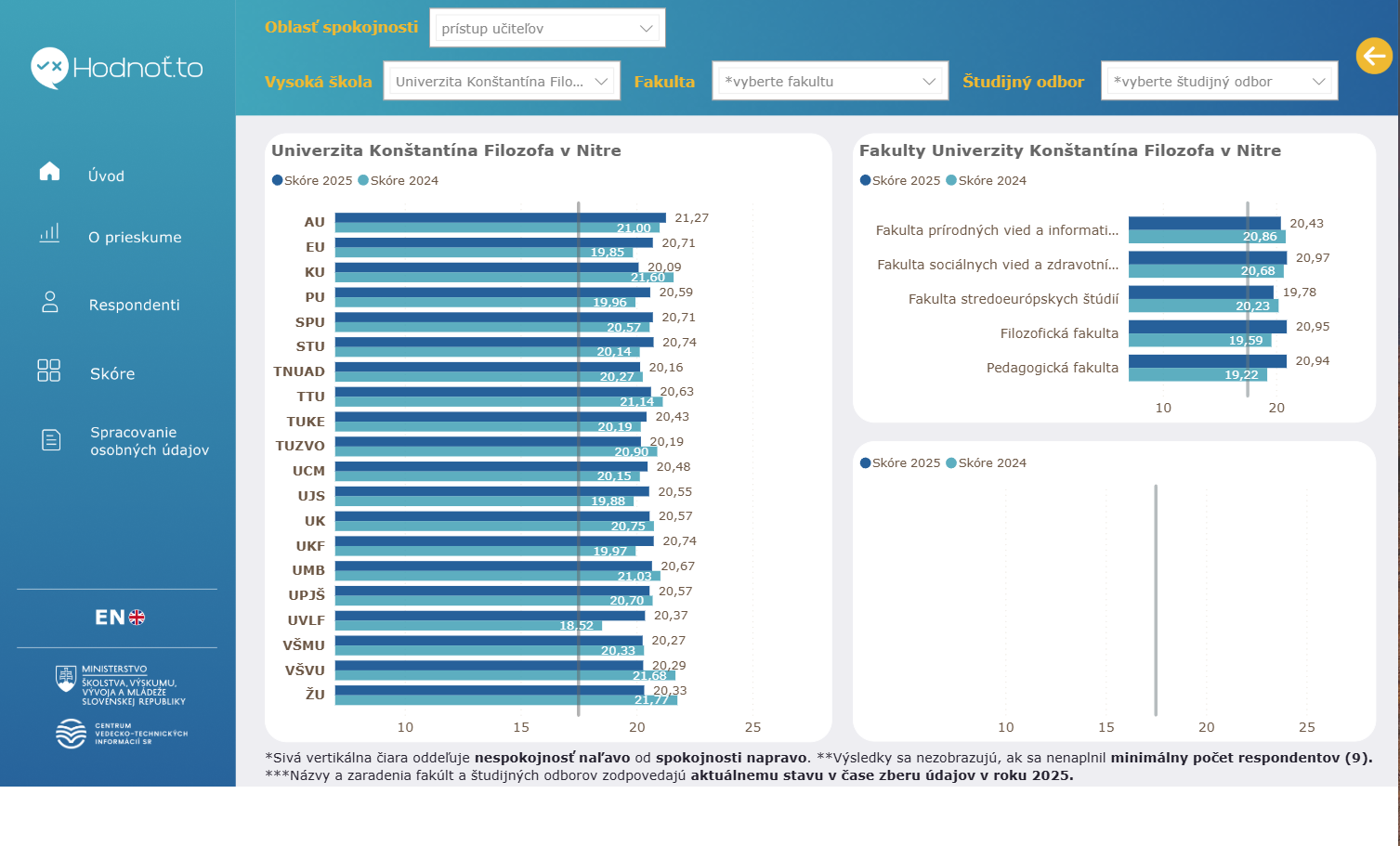Open the Respondenti page
The width and height of the screenshot is (1400, 846).
[x=135, y=306]
